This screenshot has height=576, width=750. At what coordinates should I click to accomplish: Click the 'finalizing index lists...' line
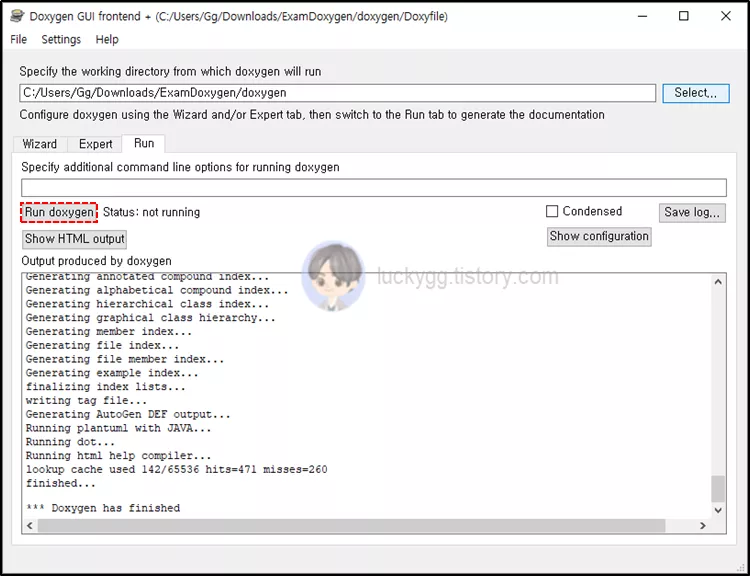pyautogui.click(x=106, y=387)
